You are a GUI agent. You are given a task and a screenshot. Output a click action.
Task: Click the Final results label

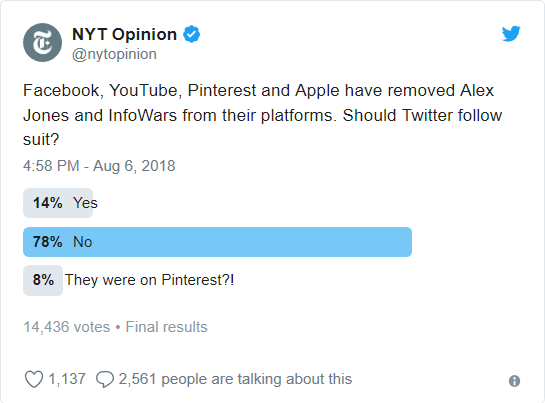point(166,327)
